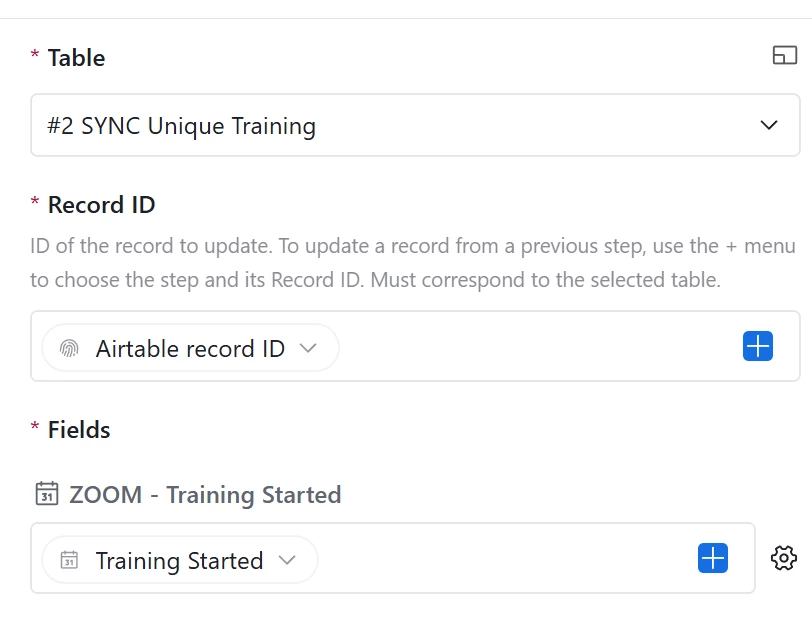The height and width of the screenshot is (626, 812).
Task: Click the panel layout icon beside Table
Action: tap(785, 55)
